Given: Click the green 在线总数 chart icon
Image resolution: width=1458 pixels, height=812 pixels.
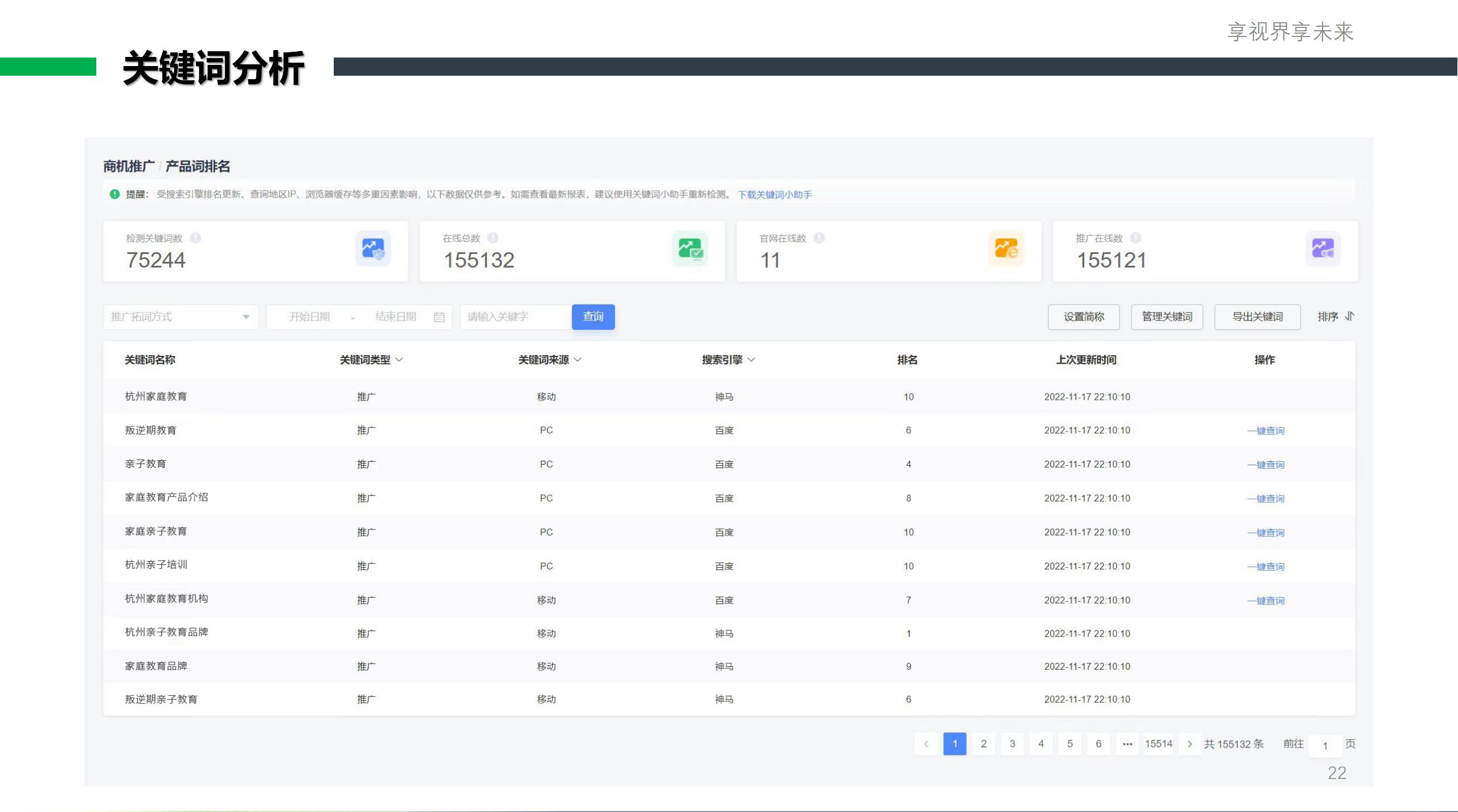Looking at the screenshot, I should tap(690, 249).
